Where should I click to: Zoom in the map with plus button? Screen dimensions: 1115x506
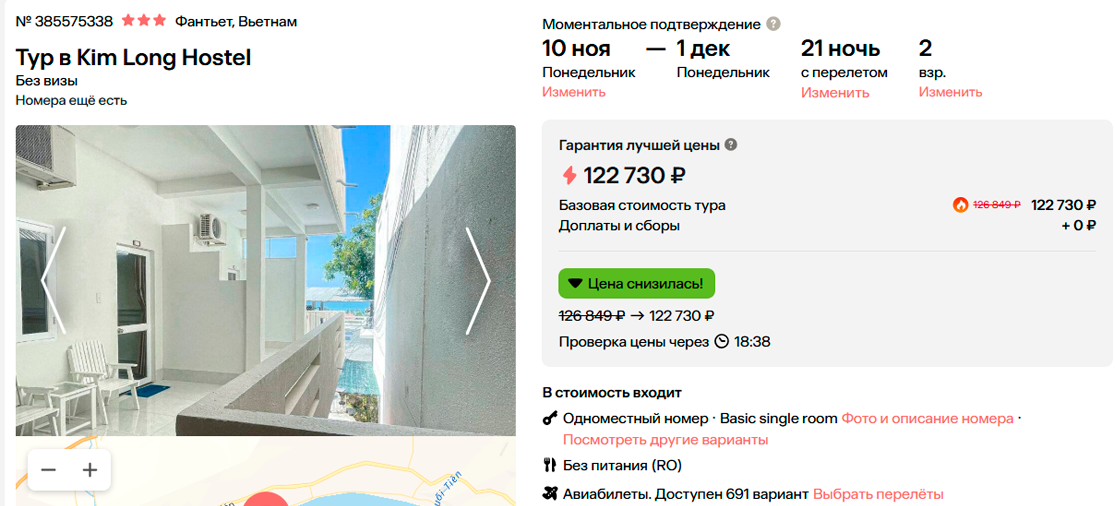click(90, 470)
